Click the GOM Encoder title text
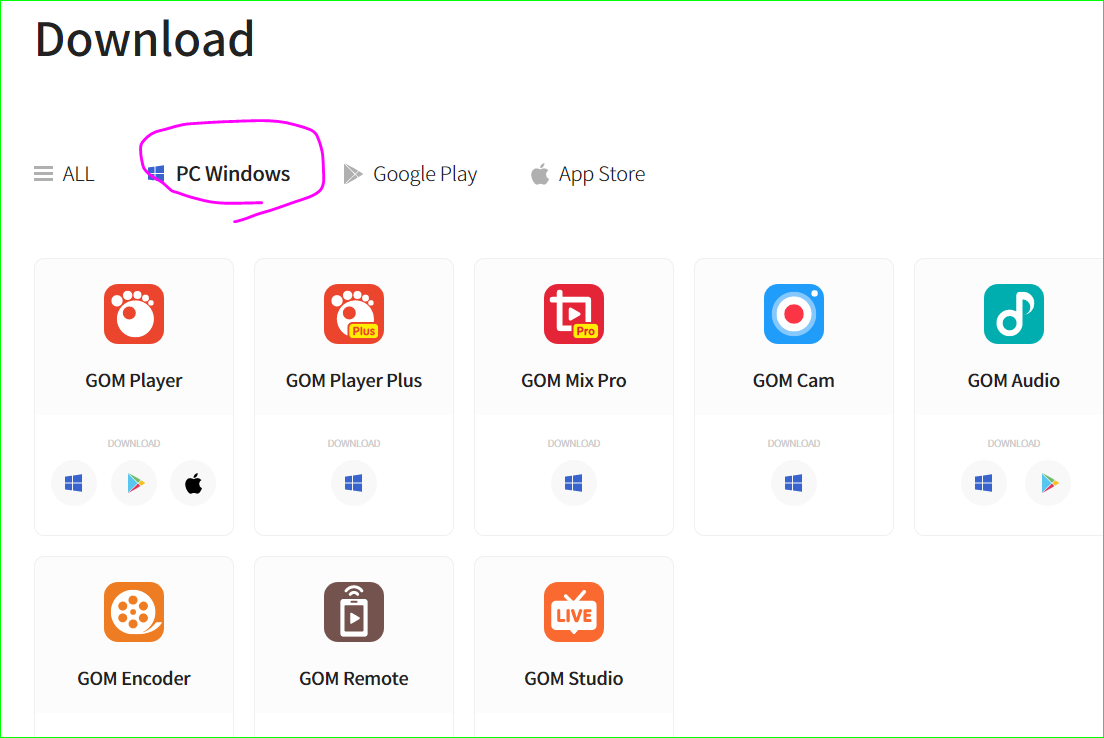The image size is (1104, 738). coord(134,679)
